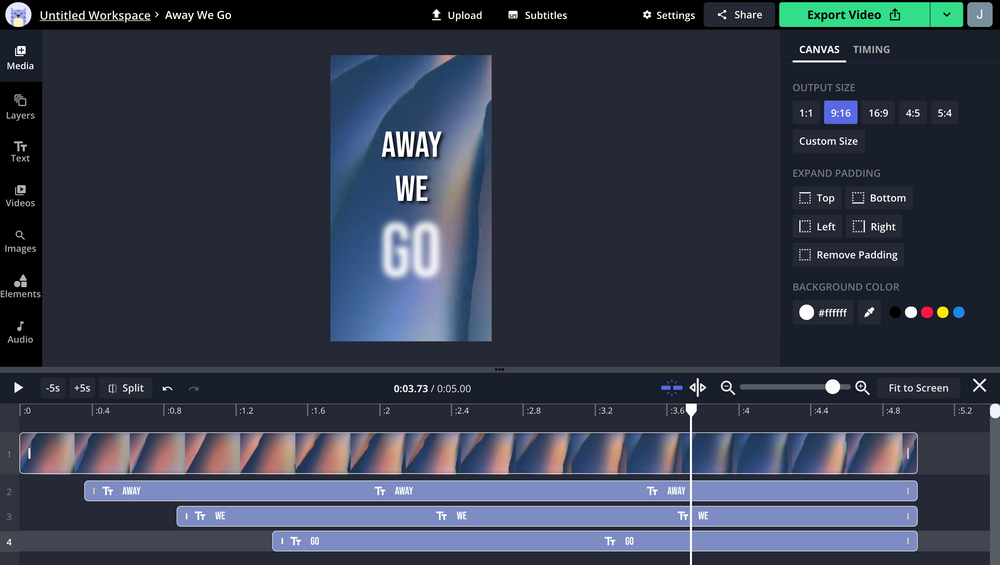The width and height of the screenshot is (1000, 565).
Task: Open Subtitles tool
Action: coord(538,15)
